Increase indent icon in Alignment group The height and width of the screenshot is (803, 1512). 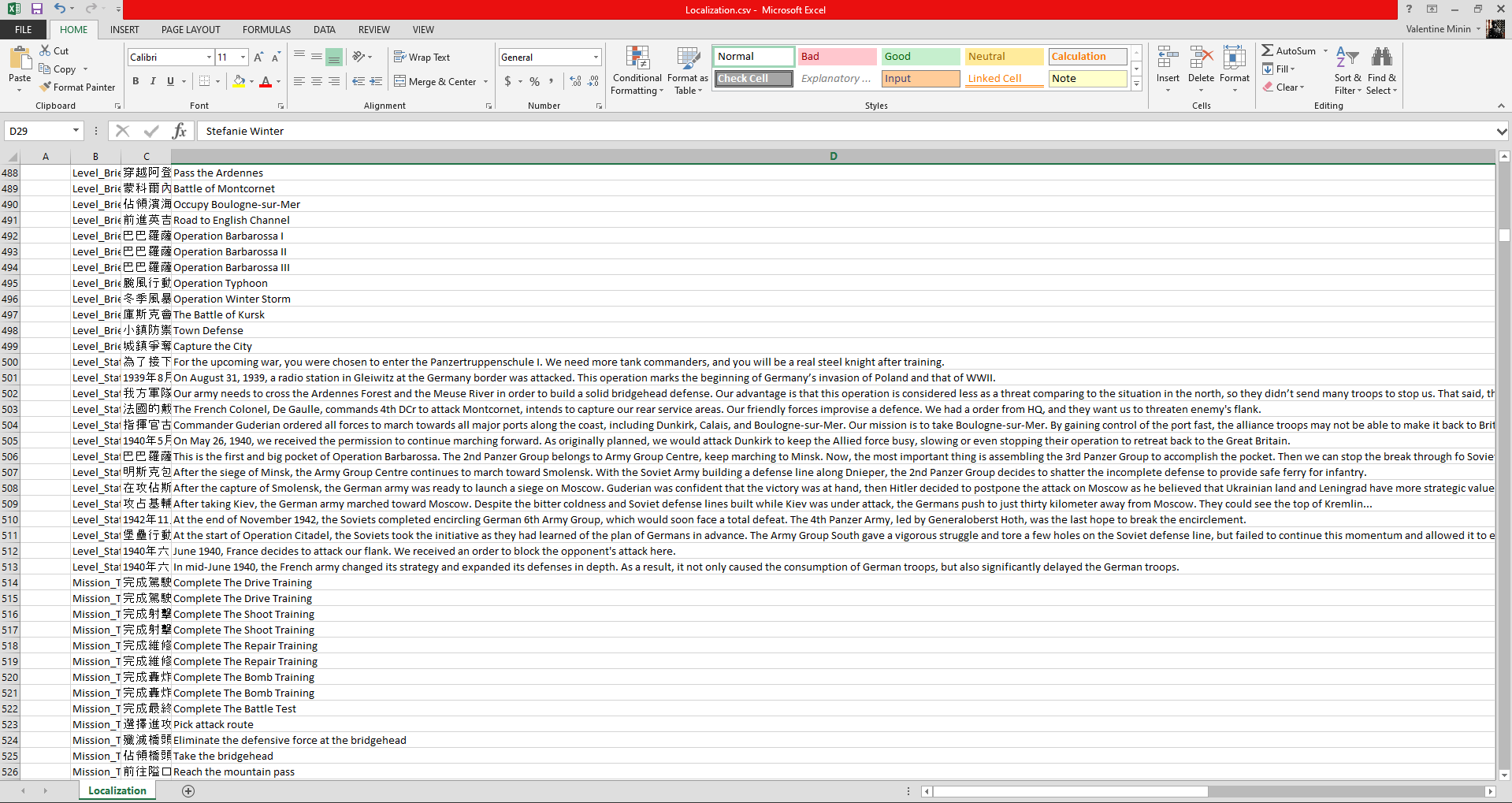click(376, 81)
